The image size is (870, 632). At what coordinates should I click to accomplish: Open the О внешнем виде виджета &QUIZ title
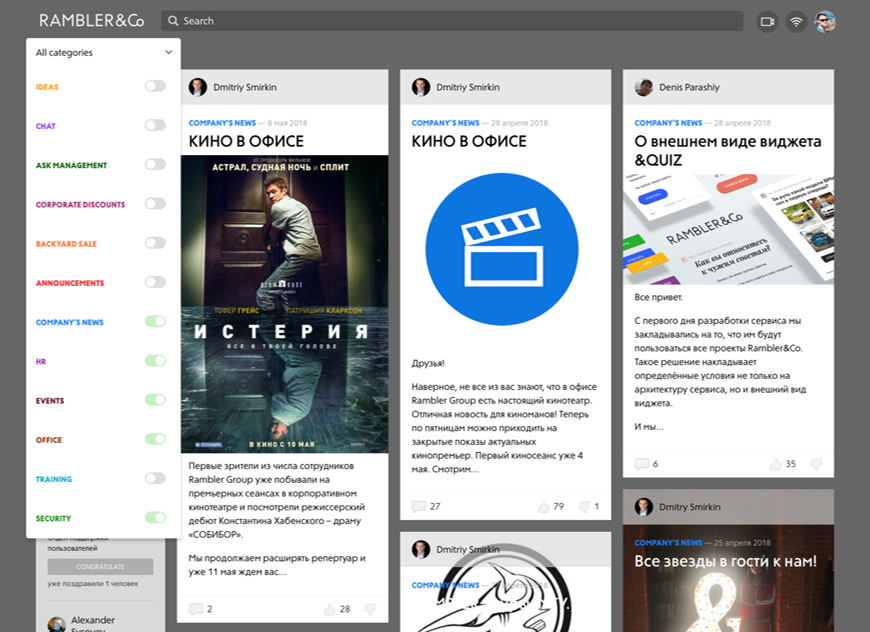(727, 150)
